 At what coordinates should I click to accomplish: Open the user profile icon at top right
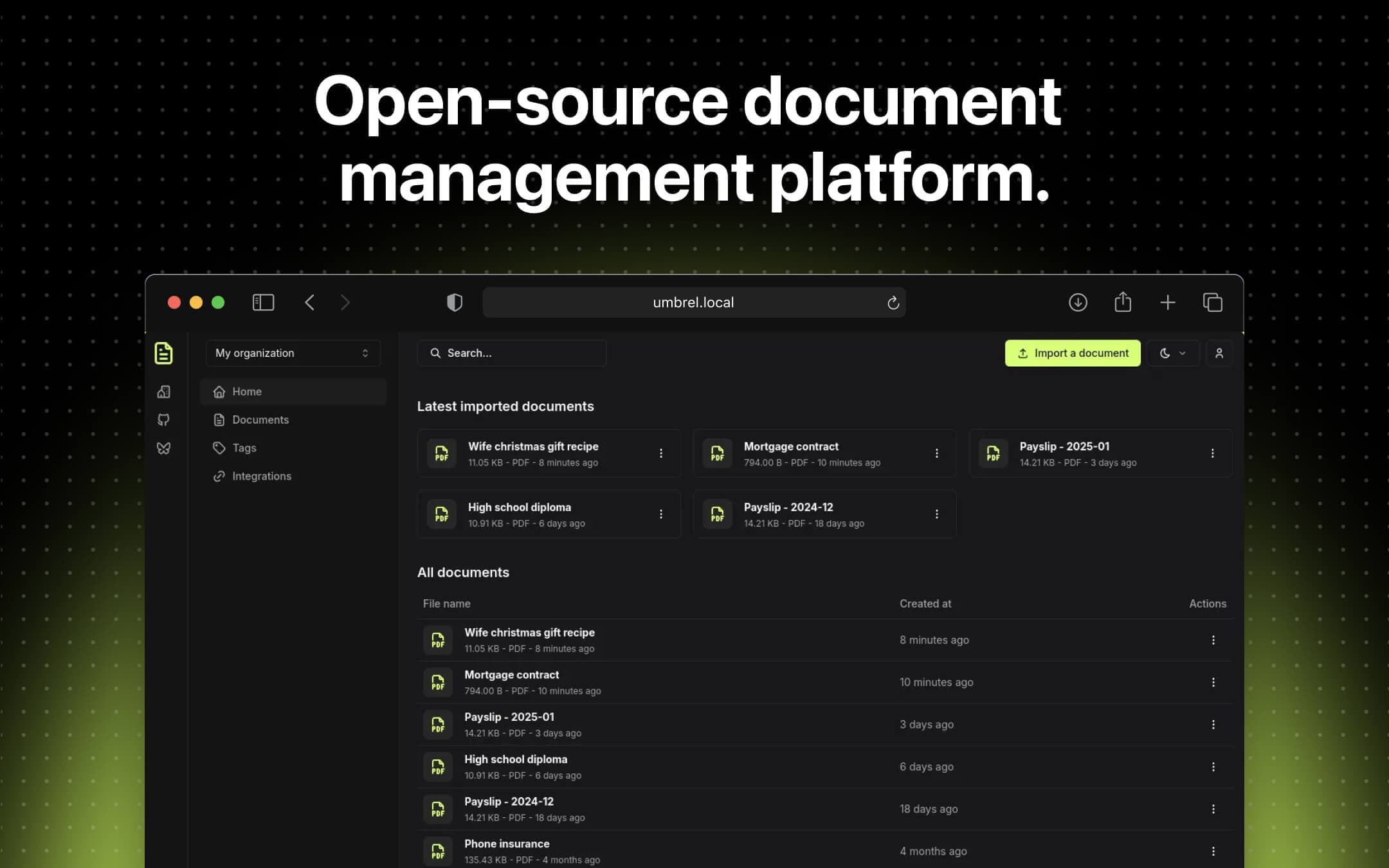click(1219, 353)
